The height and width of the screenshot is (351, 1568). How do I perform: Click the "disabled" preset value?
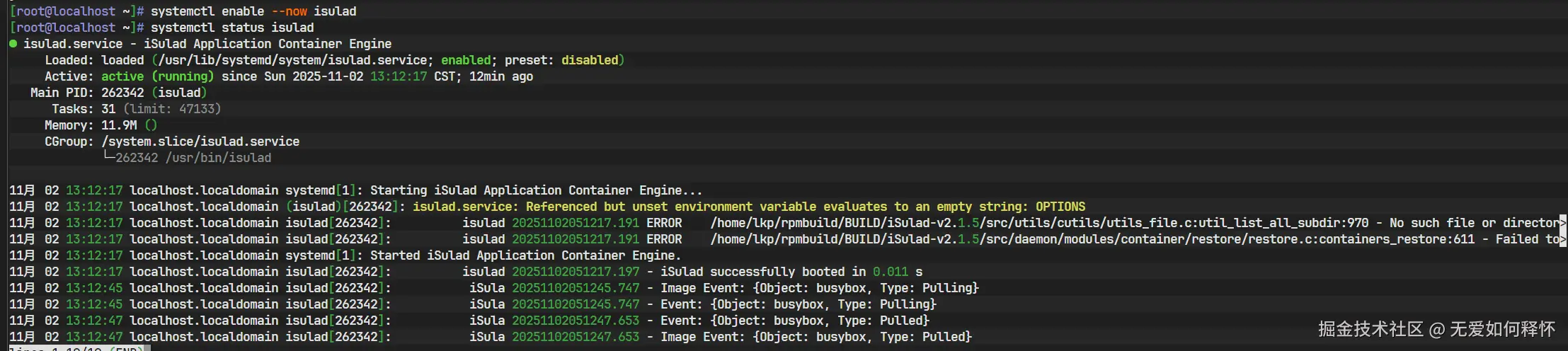click(590, 60)
